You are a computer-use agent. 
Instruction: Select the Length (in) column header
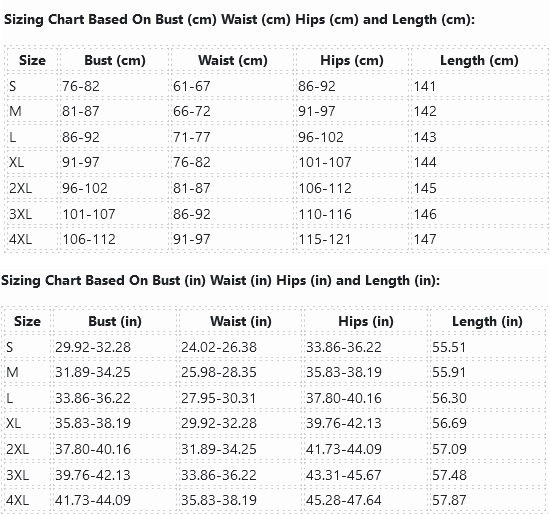pos(487,321)
